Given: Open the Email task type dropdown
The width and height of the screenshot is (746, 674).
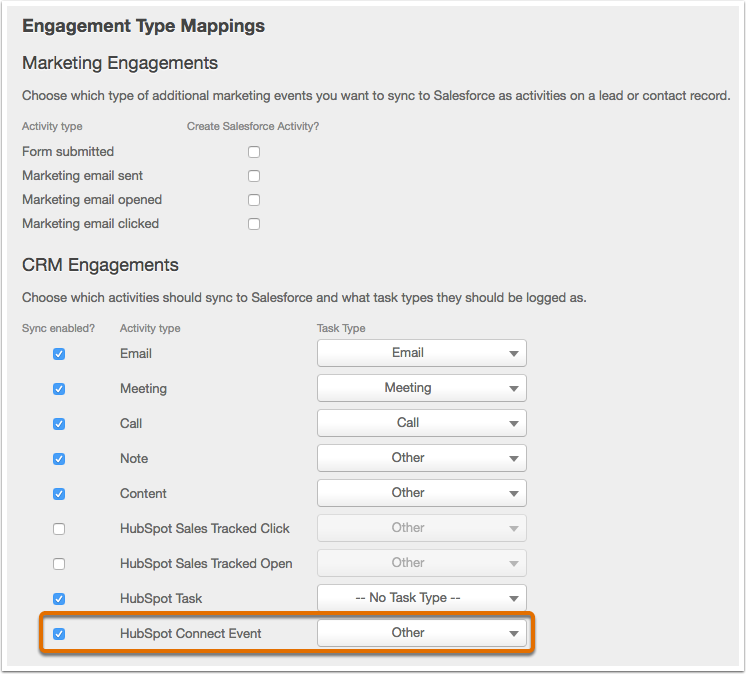Looking at the screenshot, I should click(422, 353).
